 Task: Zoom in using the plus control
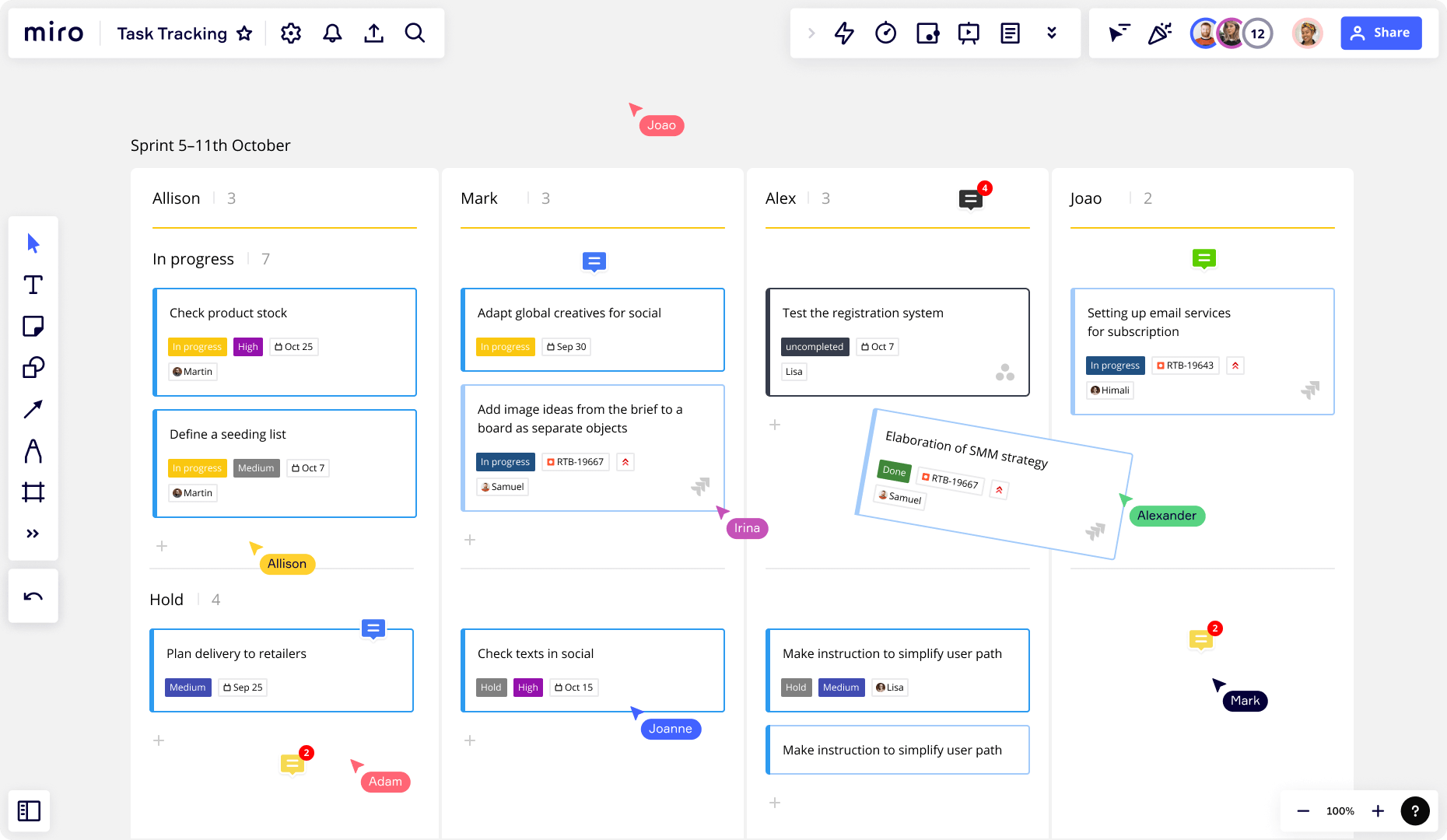tap(1378, 810)
